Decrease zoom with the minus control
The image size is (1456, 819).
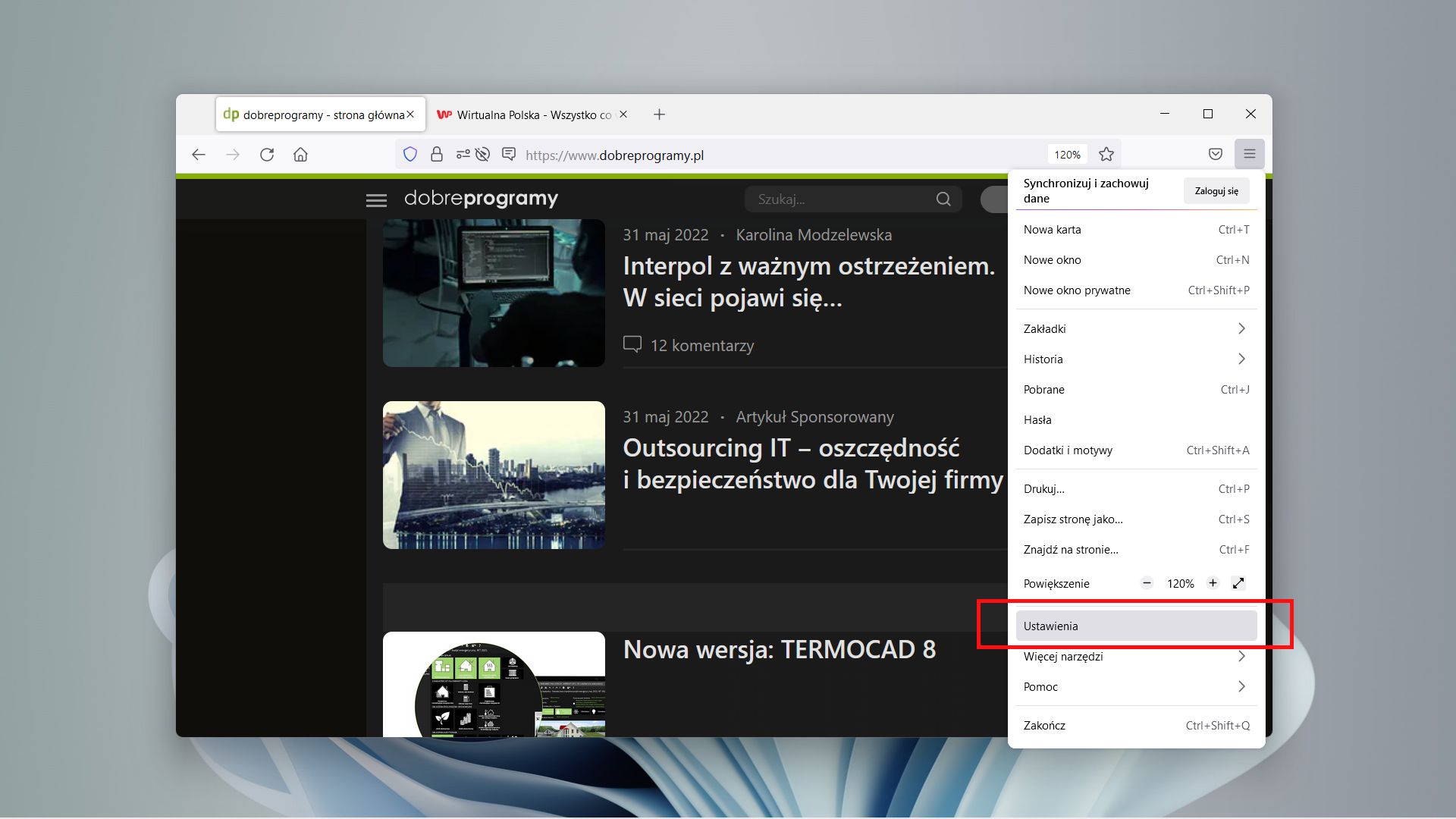(x=1147, y=583)
